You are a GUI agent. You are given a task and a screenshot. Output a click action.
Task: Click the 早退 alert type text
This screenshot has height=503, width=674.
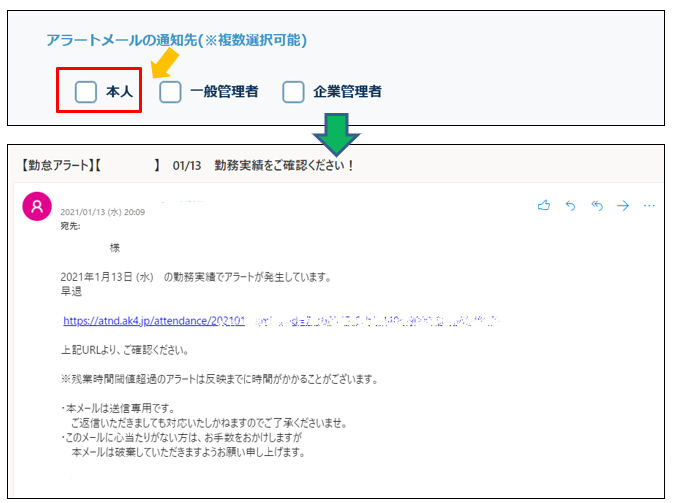point(71,291)
